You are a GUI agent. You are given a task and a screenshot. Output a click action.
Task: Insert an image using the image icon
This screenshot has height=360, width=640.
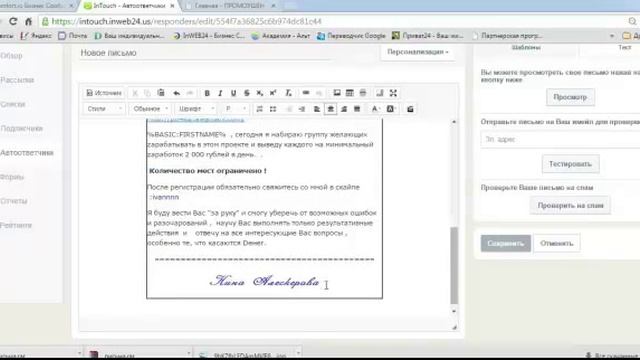[337, 93]
